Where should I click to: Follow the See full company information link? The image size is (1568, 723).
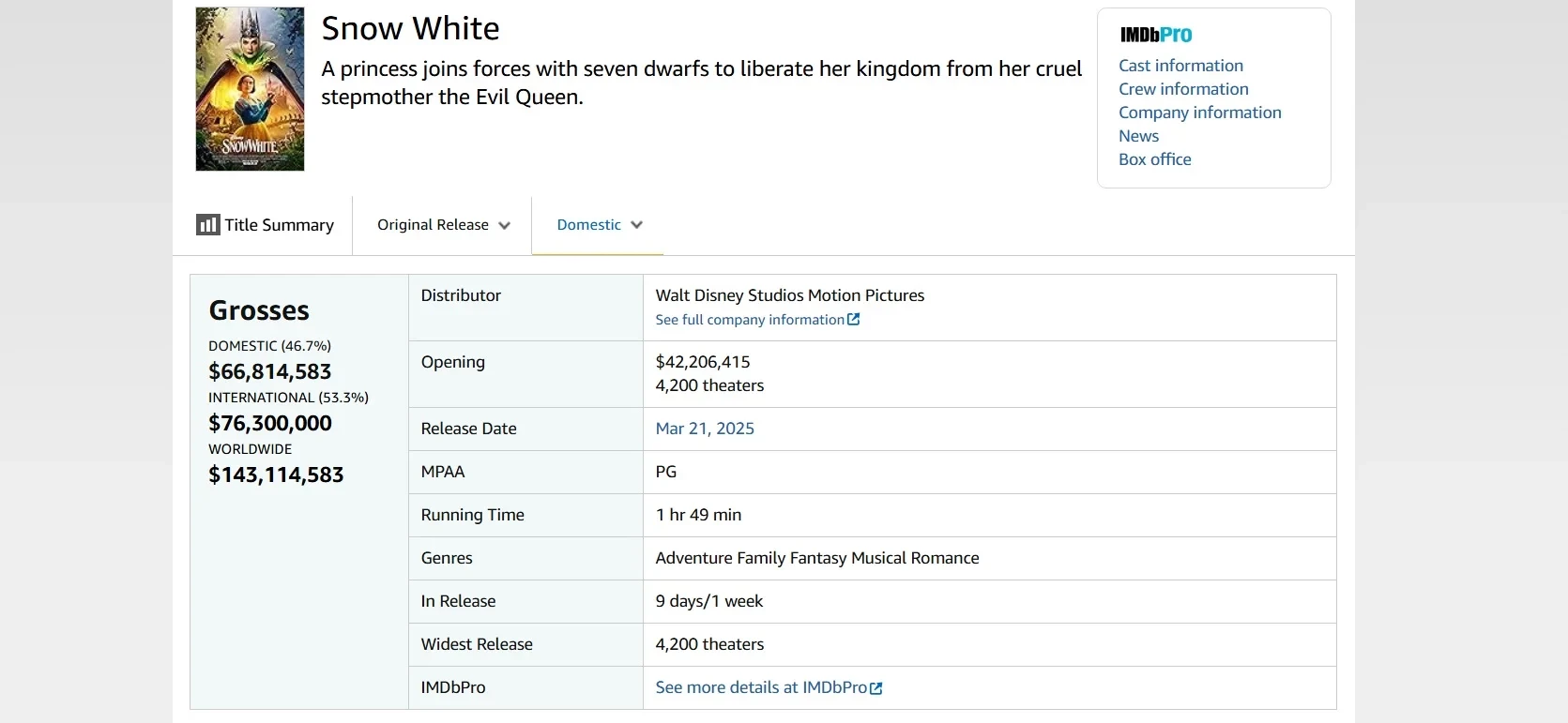[x=749, y=320]
